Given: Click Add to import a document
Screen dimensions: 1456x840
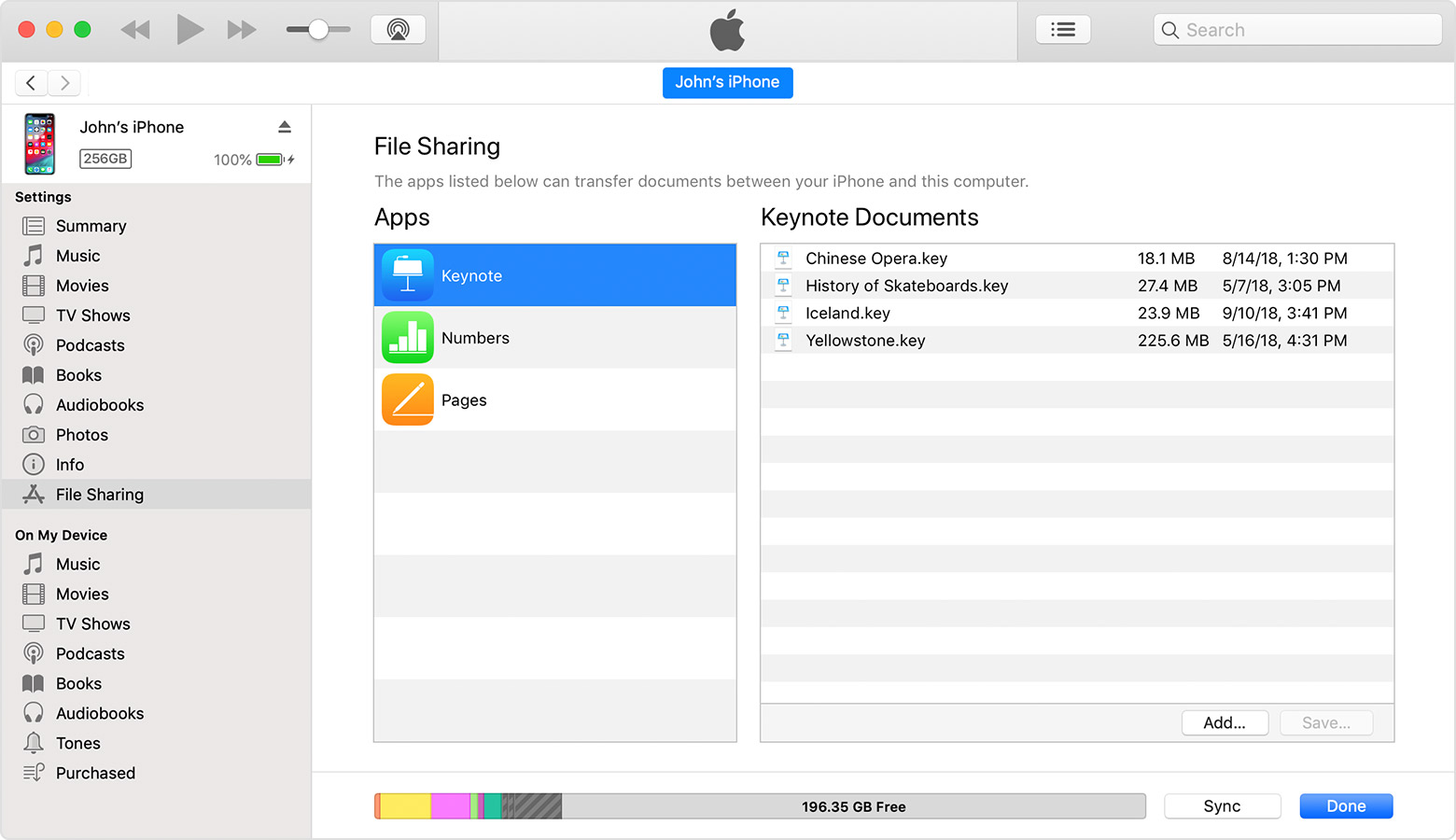Looking at the screenshot, I should point(1225,722).
